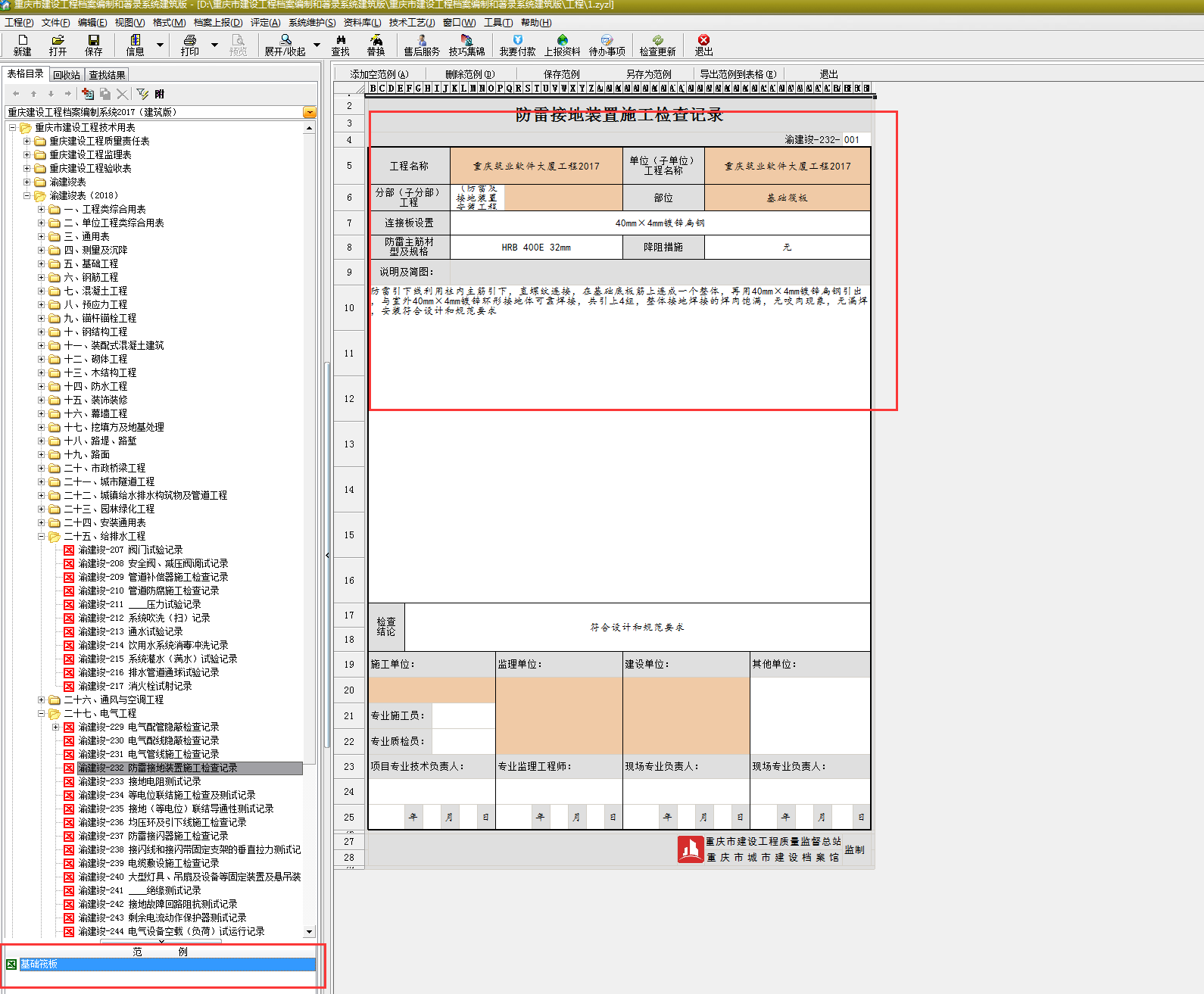Open the 帮助(H) menu
Viewport: 1204px width, 994px height.
click(x=536, y=23)
